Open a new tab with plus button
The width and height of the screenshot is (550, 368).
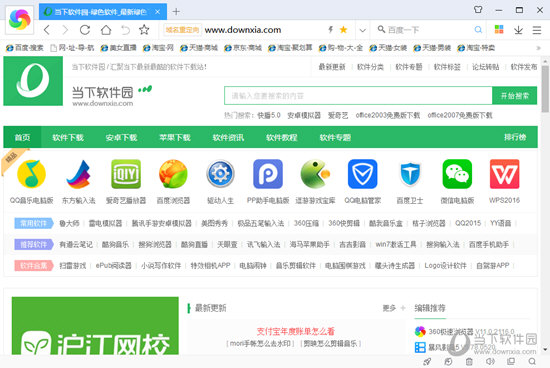tap(176, 12)
